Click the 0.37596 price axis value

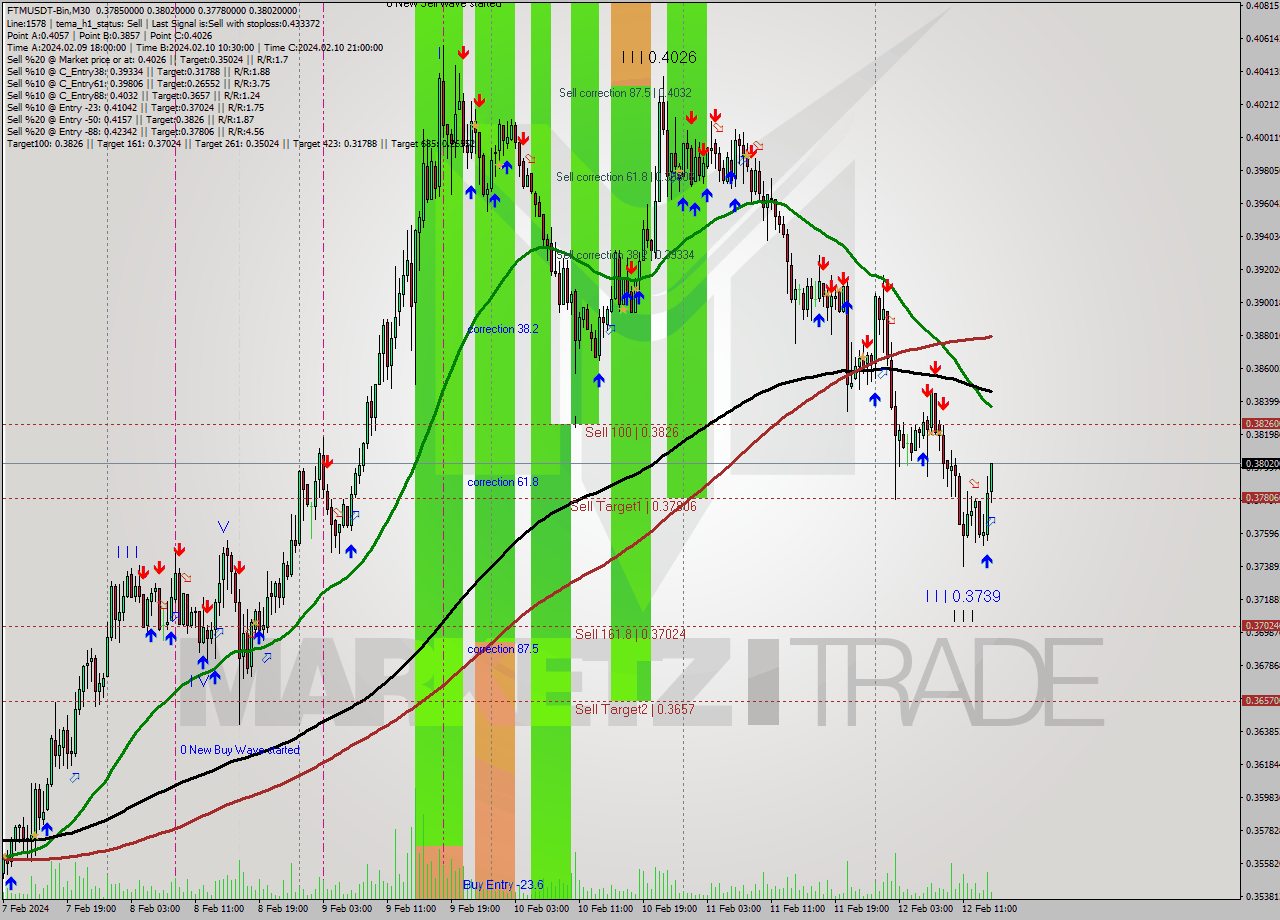(x=1262, y=533)
